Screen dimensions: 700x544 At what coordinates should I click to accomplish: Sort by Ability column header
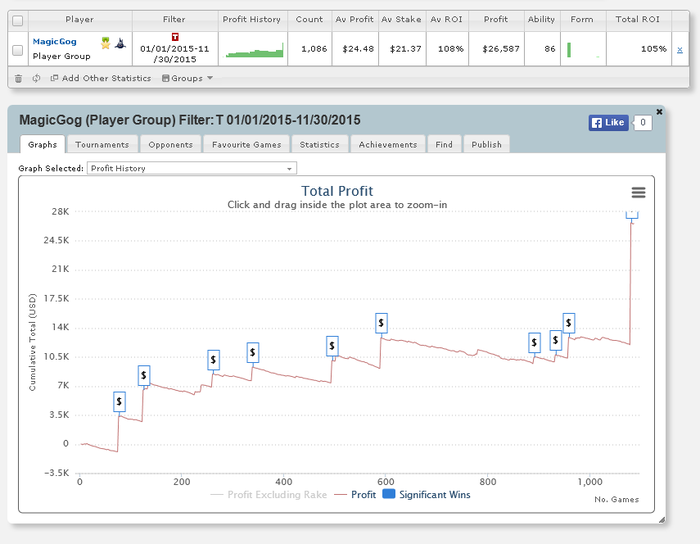click(541, 20)
